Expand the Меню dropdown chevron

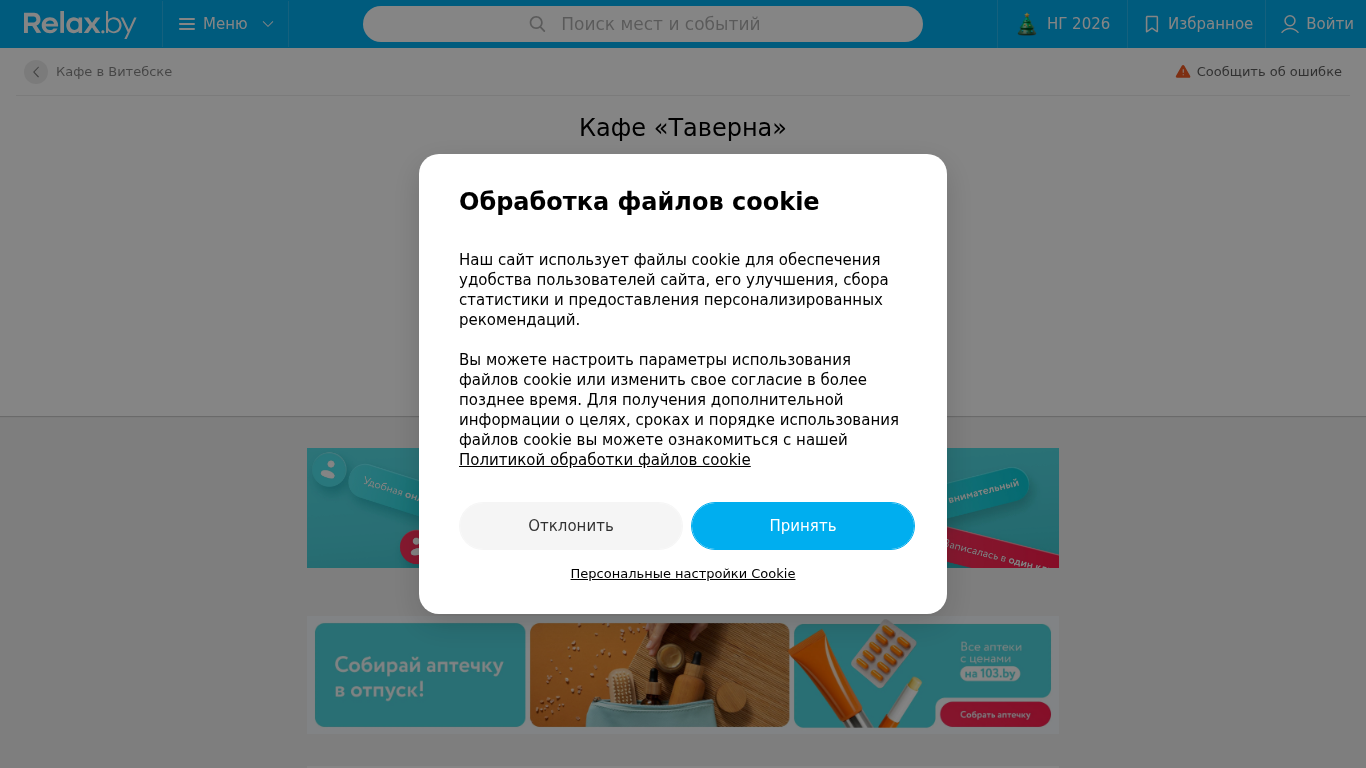click(x=267, y=24)
